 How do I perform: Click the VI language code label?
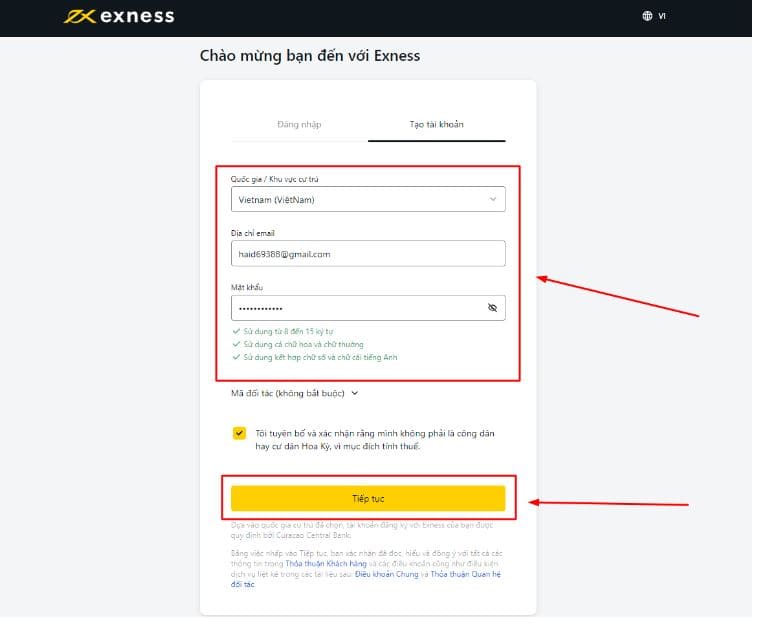pyautogui.click(x=662, y=16)
